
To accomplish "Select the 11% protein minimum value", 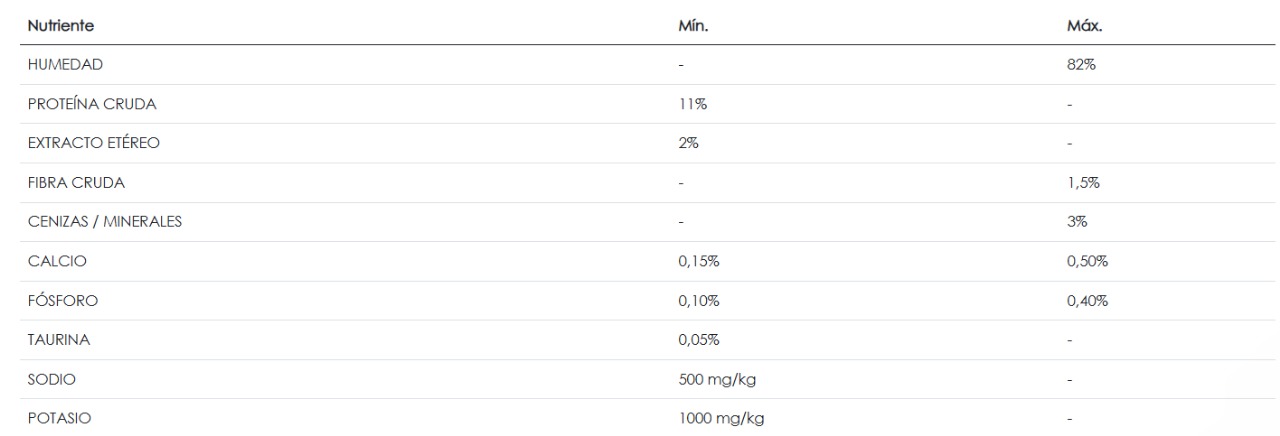I will (690, 104).
